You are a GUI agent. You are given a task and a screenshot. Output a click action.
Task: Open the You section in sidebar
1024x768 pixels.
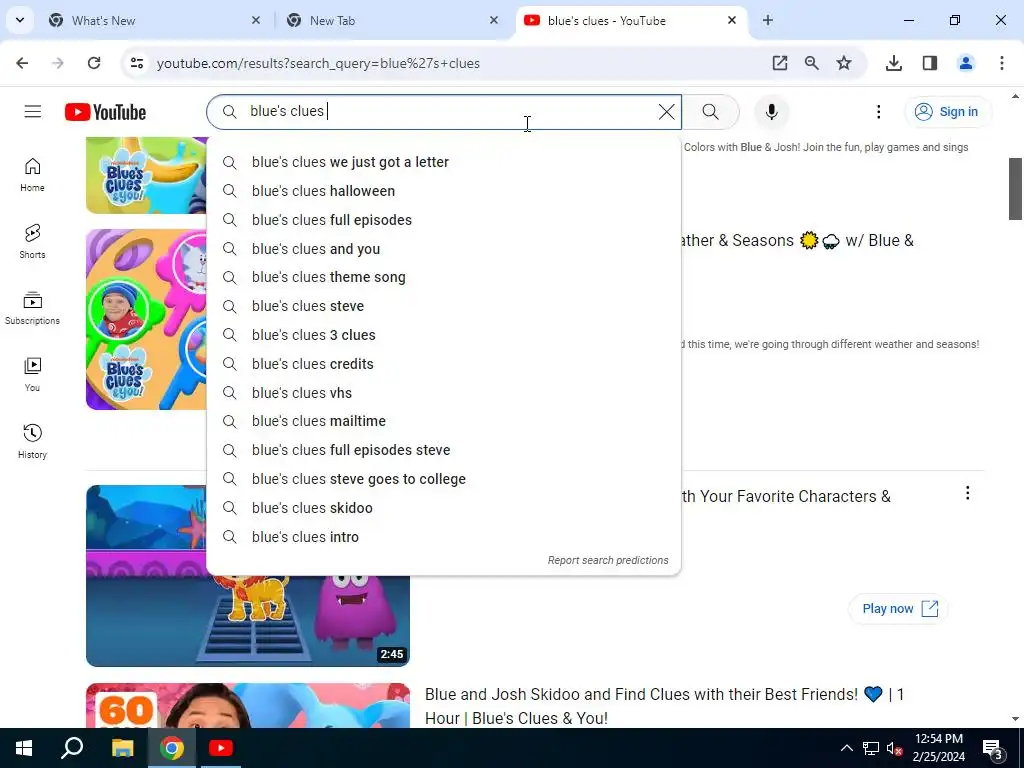(32, 375)
